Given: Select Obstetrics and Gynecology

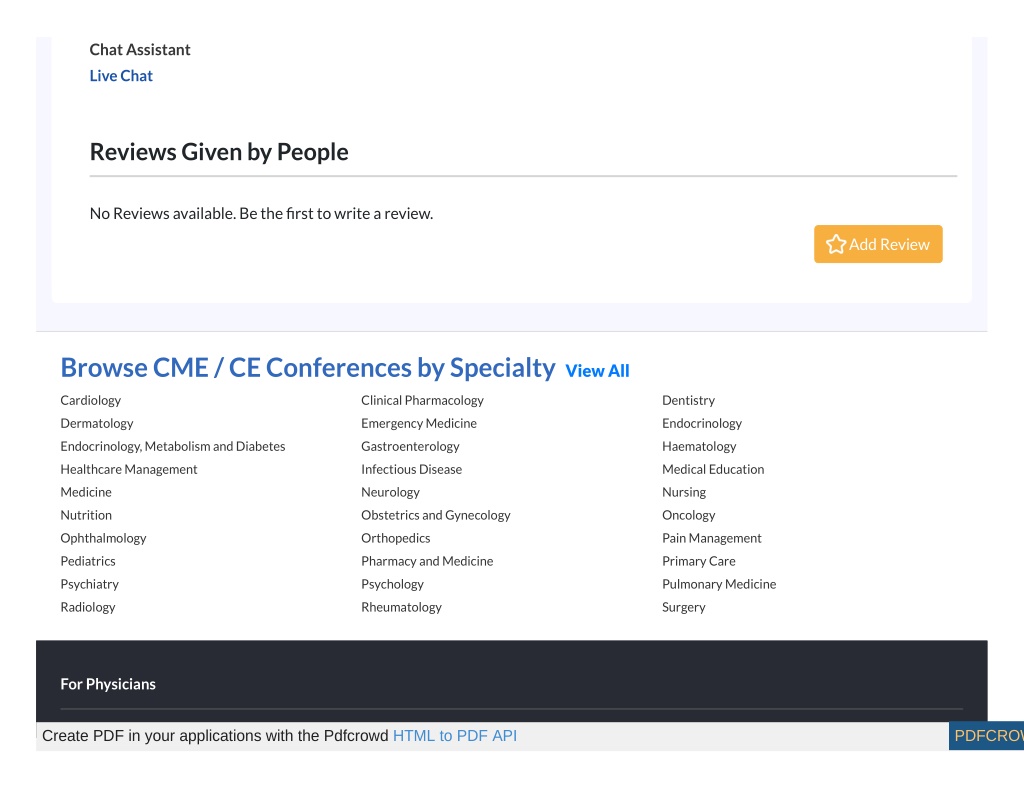Looking at the screenshot, I should tap(436, 515).
